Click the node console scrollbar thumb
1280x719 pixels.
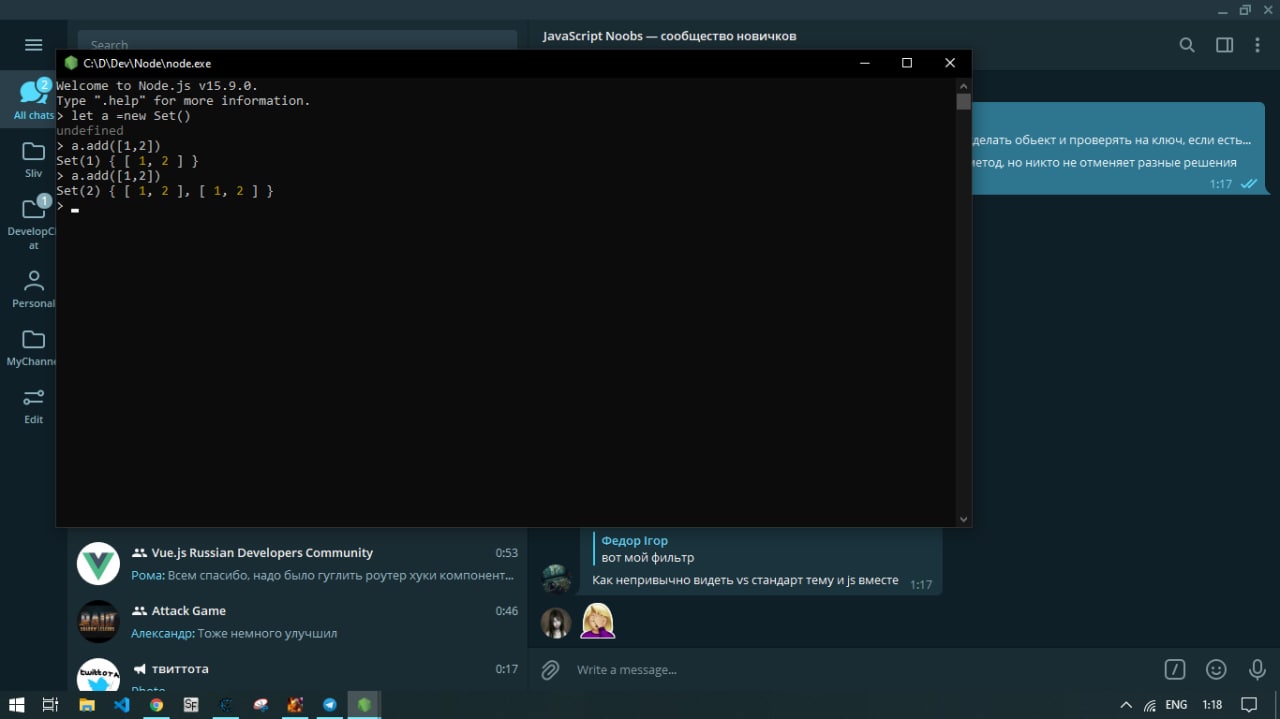[x=963, y=102]
